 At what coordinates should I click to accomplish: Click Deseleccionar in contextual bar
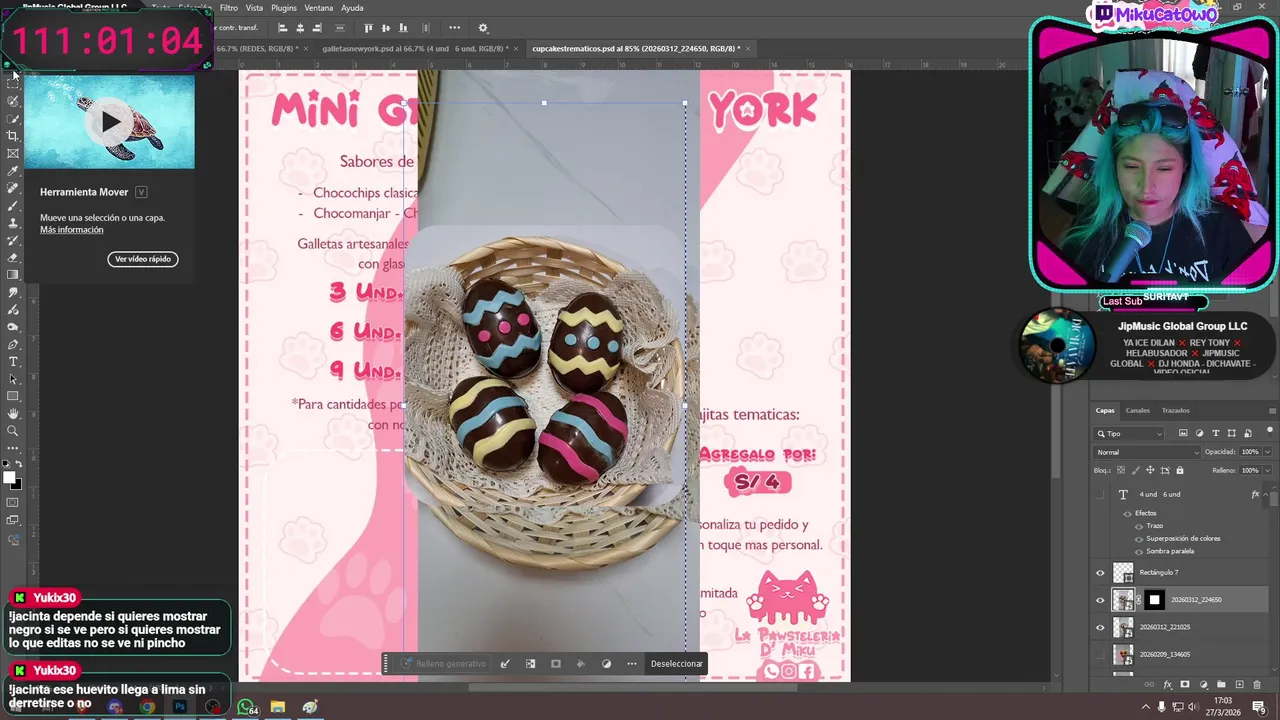[677, 663]
